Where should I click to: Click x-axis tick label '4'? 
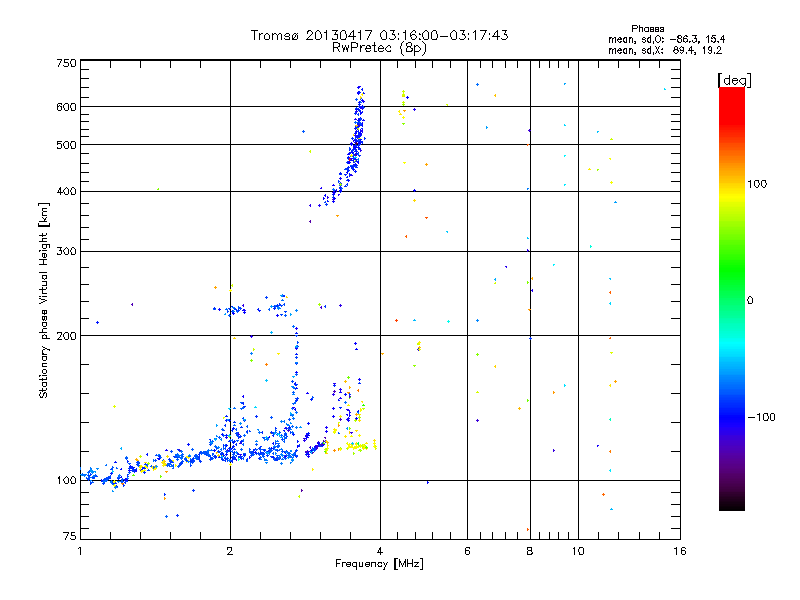click(380, 551)
